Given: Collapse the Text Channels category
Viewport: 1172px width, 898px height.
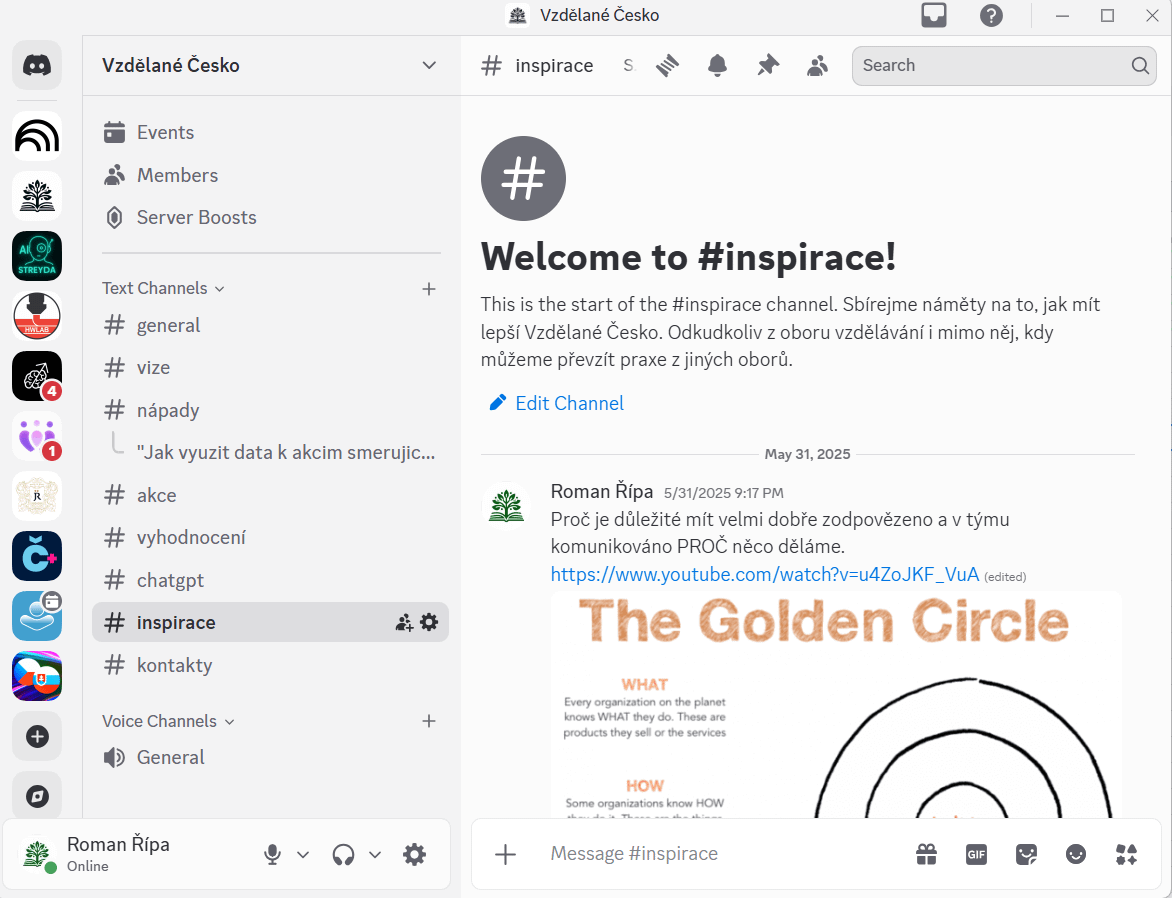Looking at the screenshot, I should (163, 289).
